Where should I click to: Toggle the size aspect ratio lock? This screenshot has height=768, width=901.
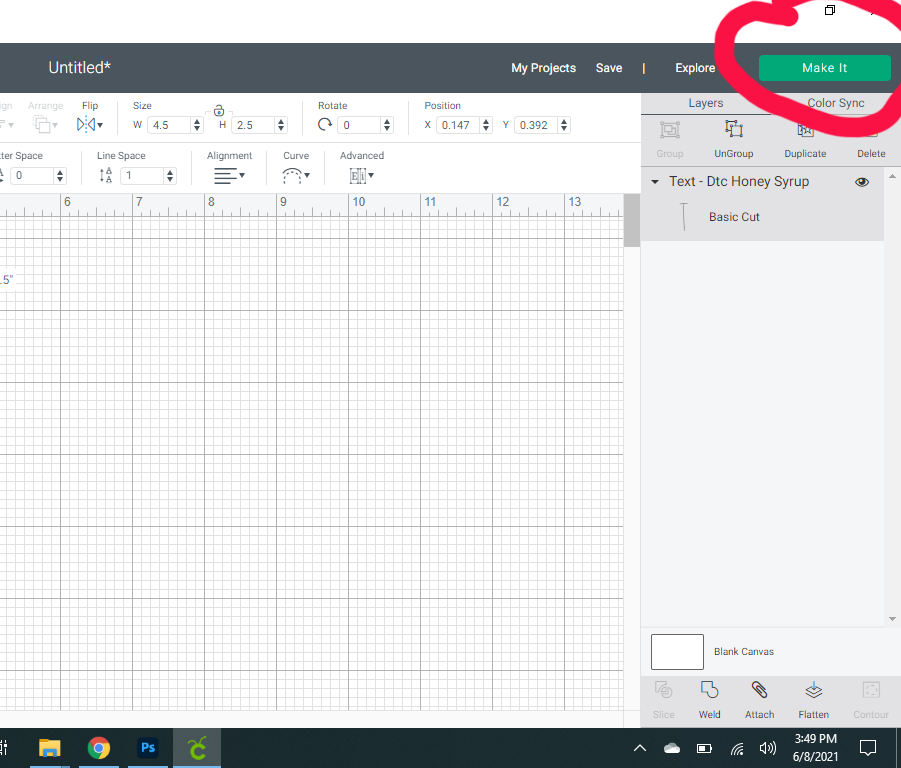click(x=218, y=111)
